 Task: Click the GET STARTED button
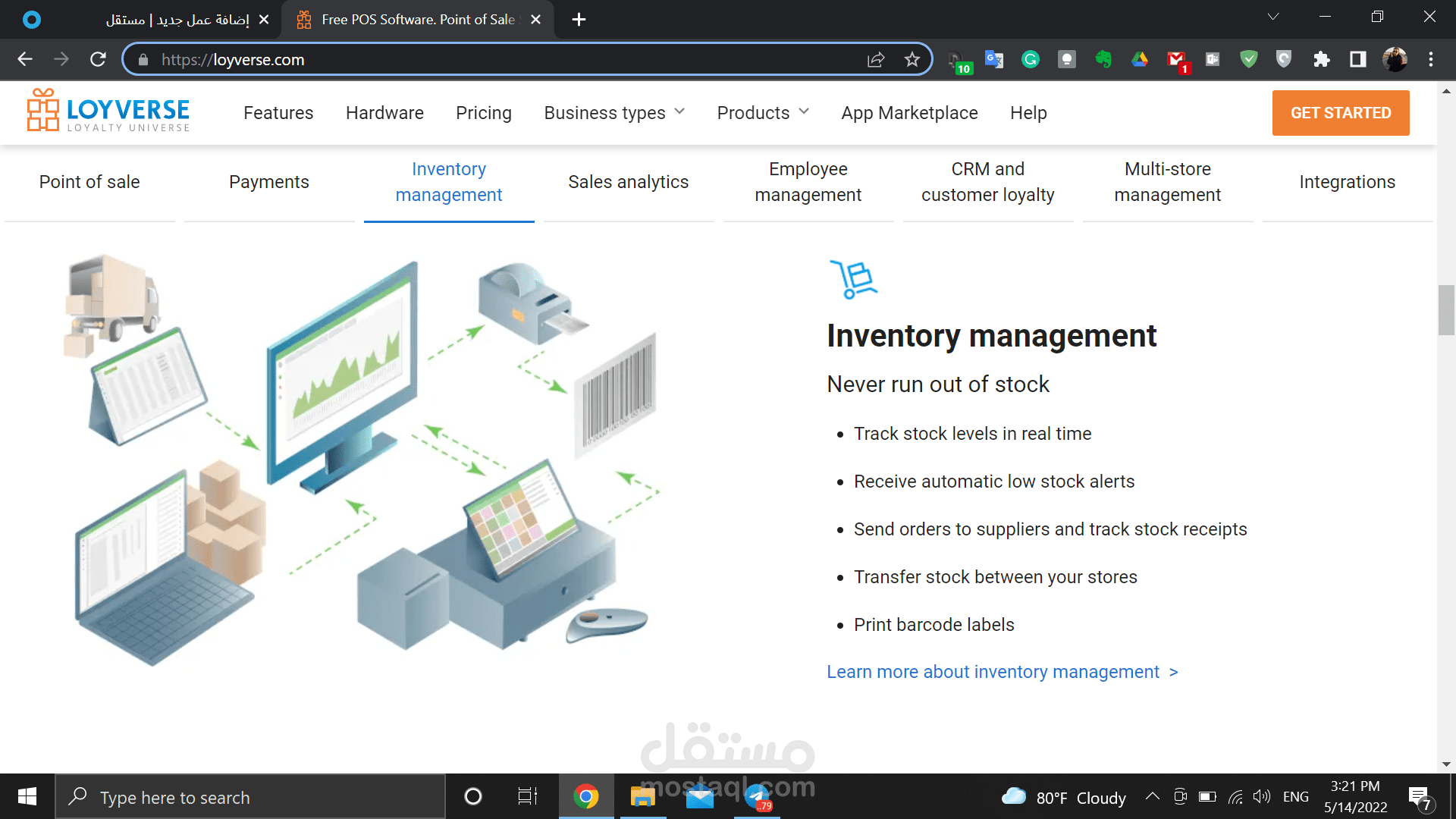(1340, 113)
